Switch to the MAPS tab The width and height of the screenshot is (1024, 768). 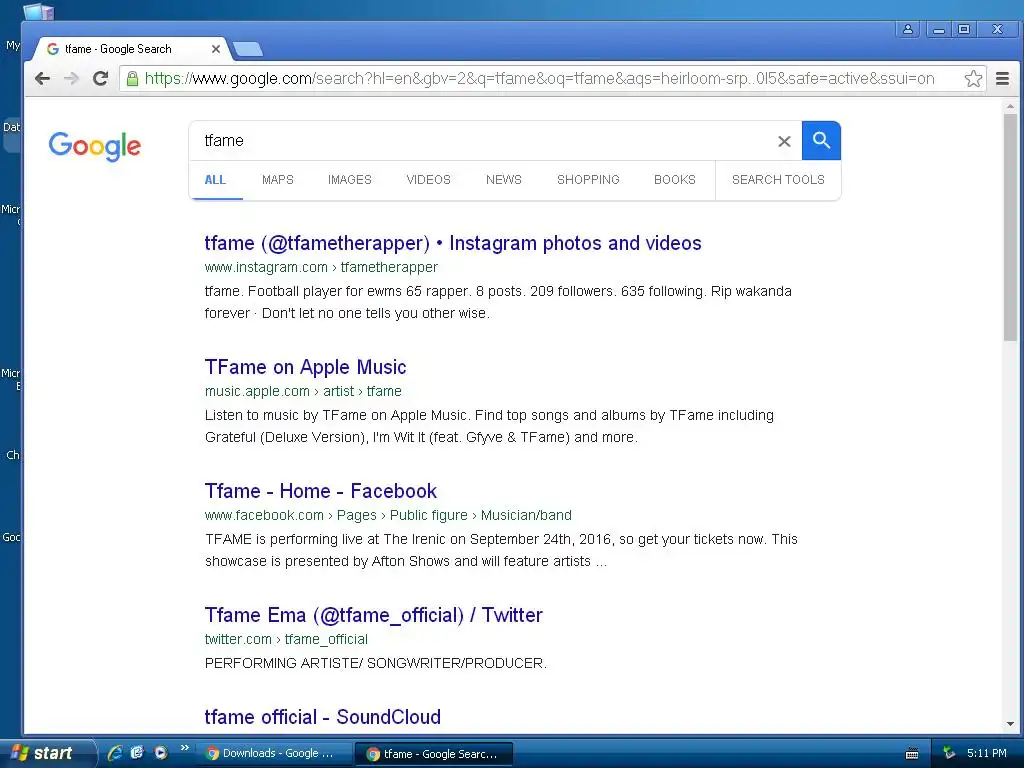[278, 180]
